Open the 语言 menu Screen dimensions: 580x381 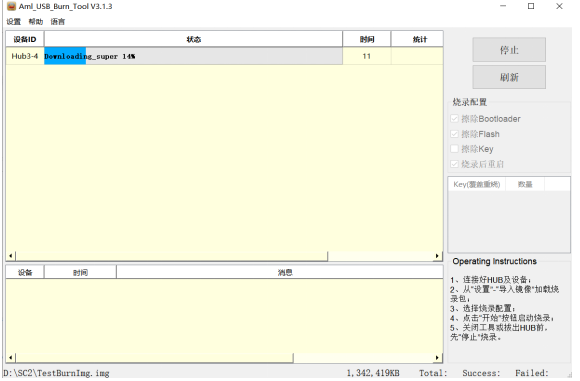58,21
